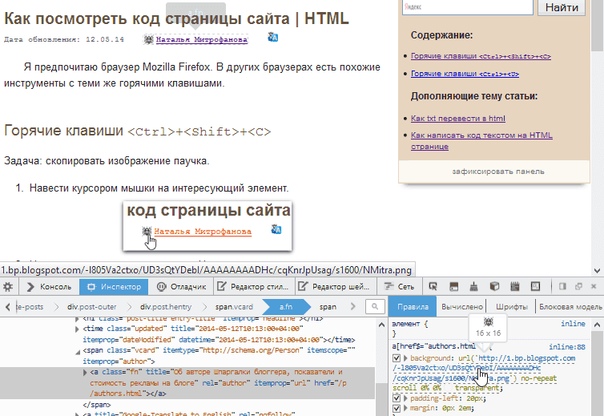
Task: Expand the a class fn node
Action: point(85,372)
